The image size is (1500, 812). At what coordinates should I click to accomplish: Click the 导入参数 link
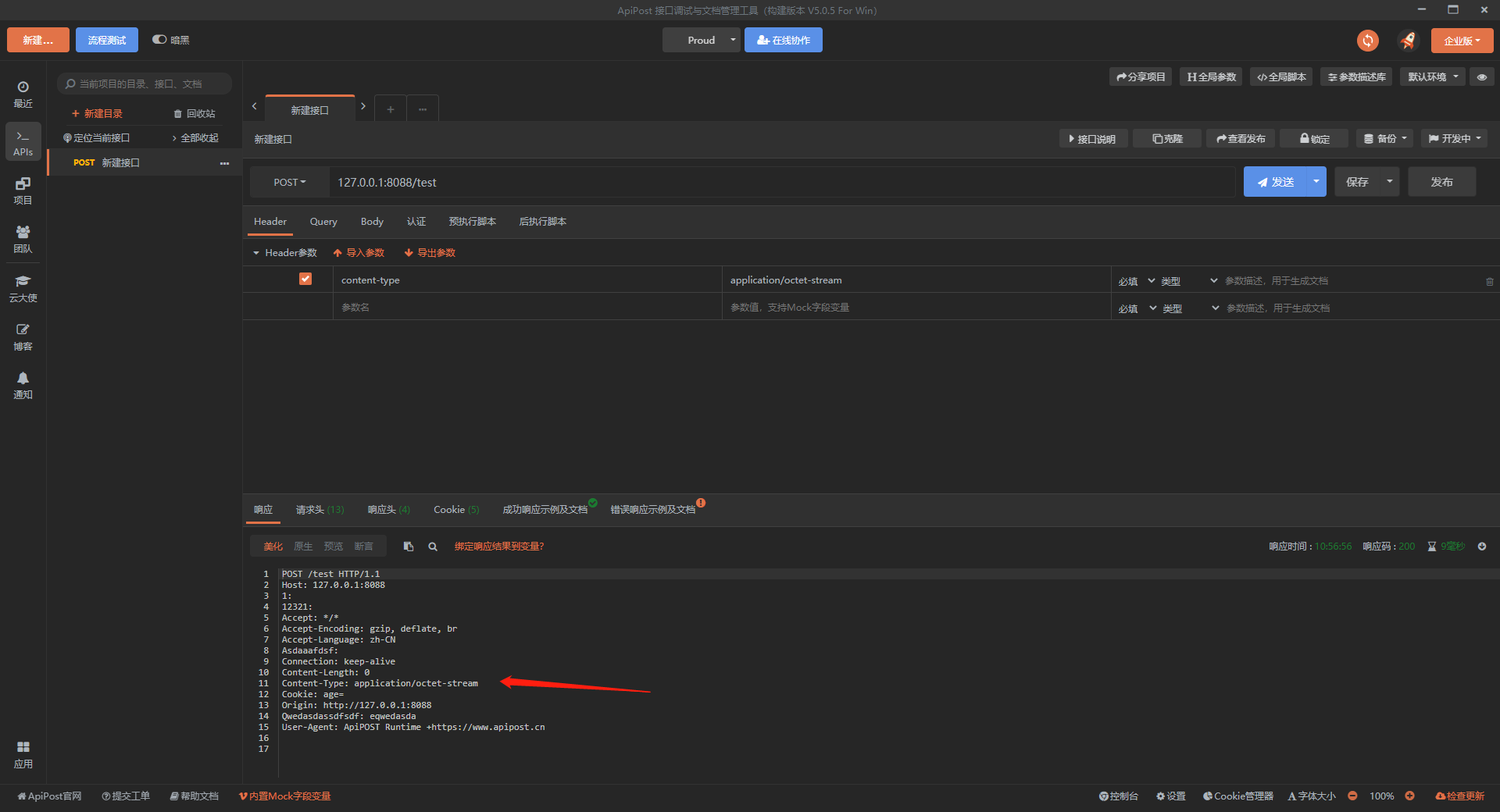(359, 253)
